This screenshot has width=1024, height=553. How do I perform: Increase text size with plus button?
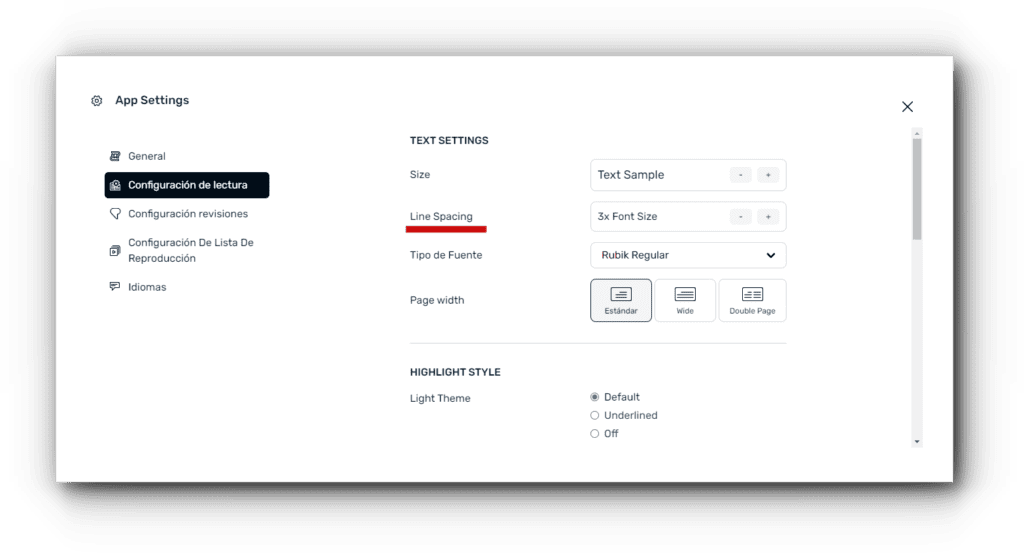(x=768, y=175)
